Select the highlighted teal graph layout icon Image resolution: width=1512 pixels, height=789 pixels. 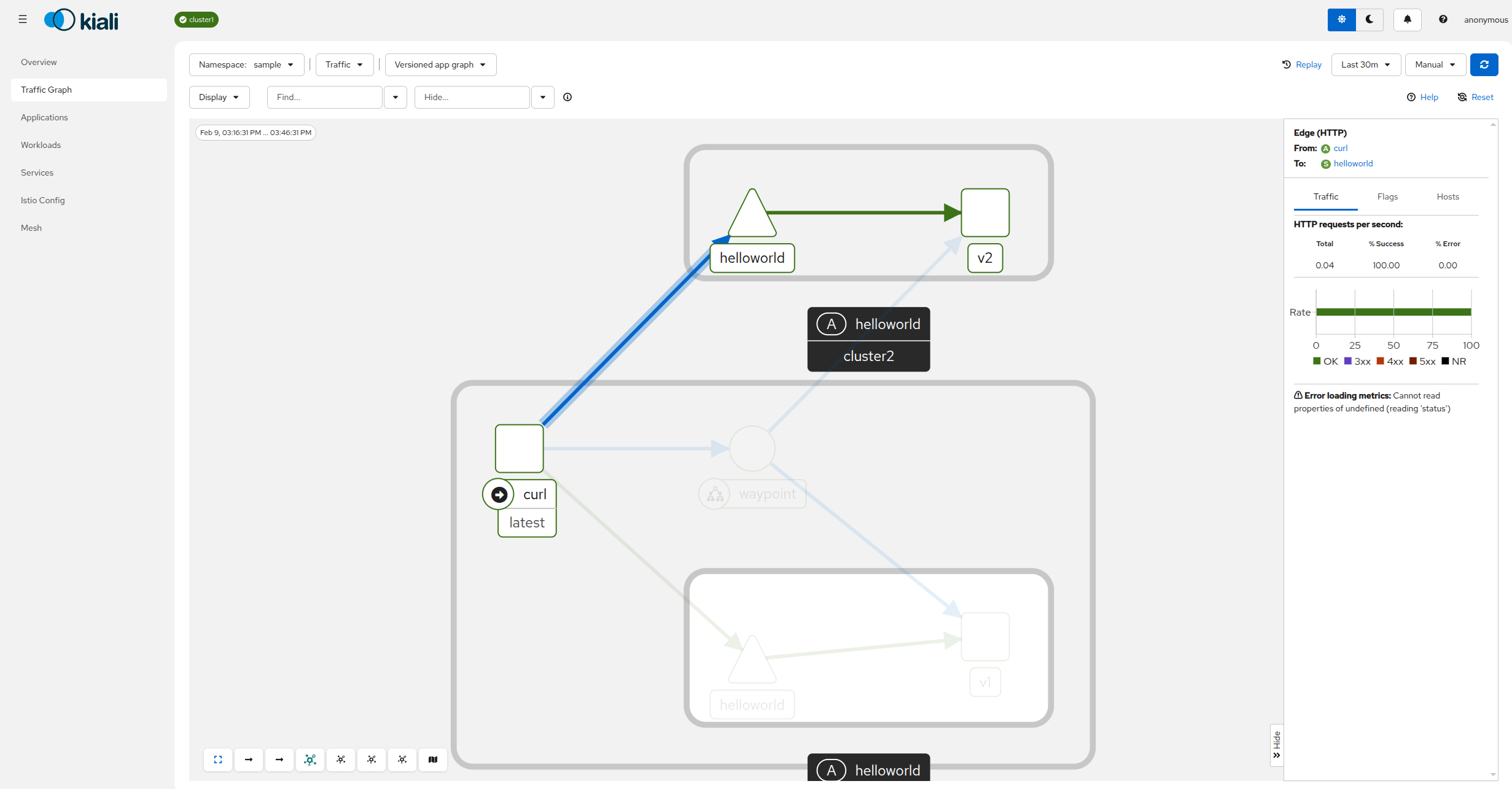(x=310, y=760)
